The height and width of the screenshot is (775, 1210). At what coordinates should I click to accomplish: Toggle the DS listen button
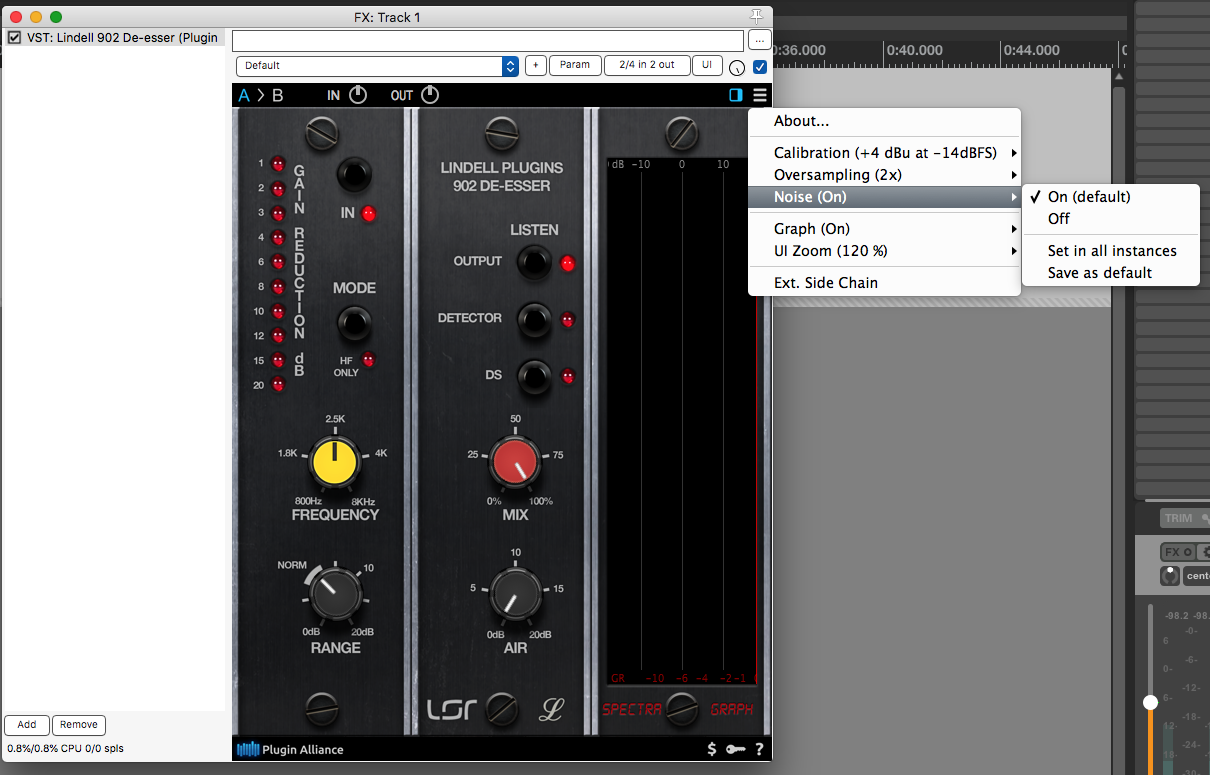tap(534, 376)
